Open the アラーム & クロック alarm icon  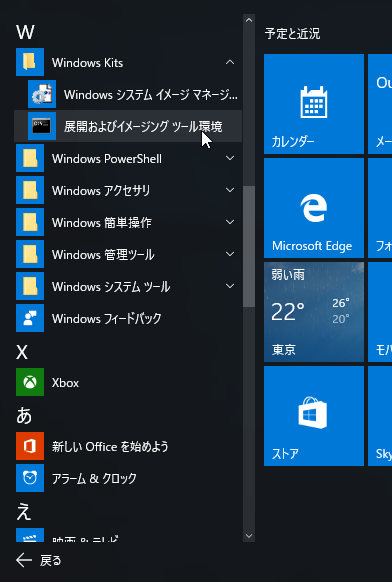pyautogui.click(x=30, y=478)
